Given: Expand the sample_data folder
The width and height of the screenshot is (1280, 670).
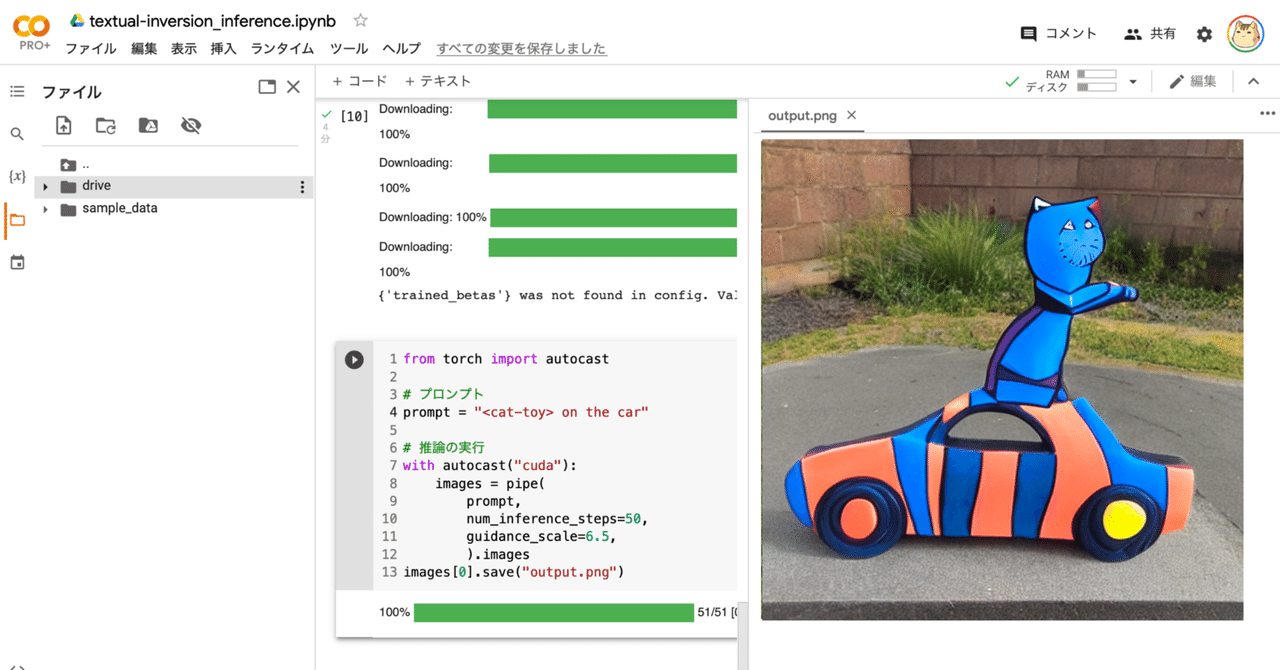Looking at the screenshot, I should (45, 208).
